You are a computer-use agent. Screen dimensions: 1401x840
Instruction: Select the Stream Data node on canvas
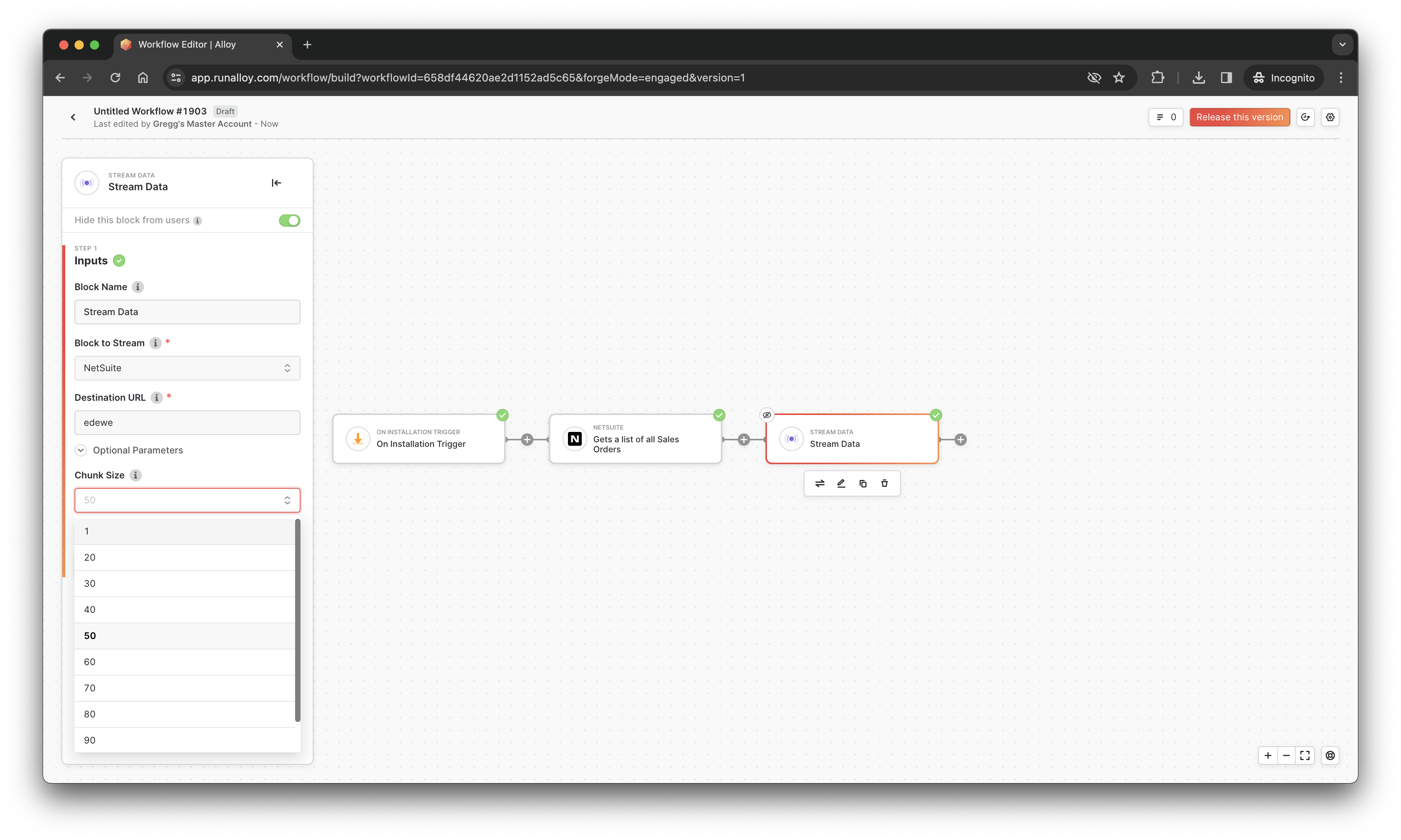tap(852, 439)
